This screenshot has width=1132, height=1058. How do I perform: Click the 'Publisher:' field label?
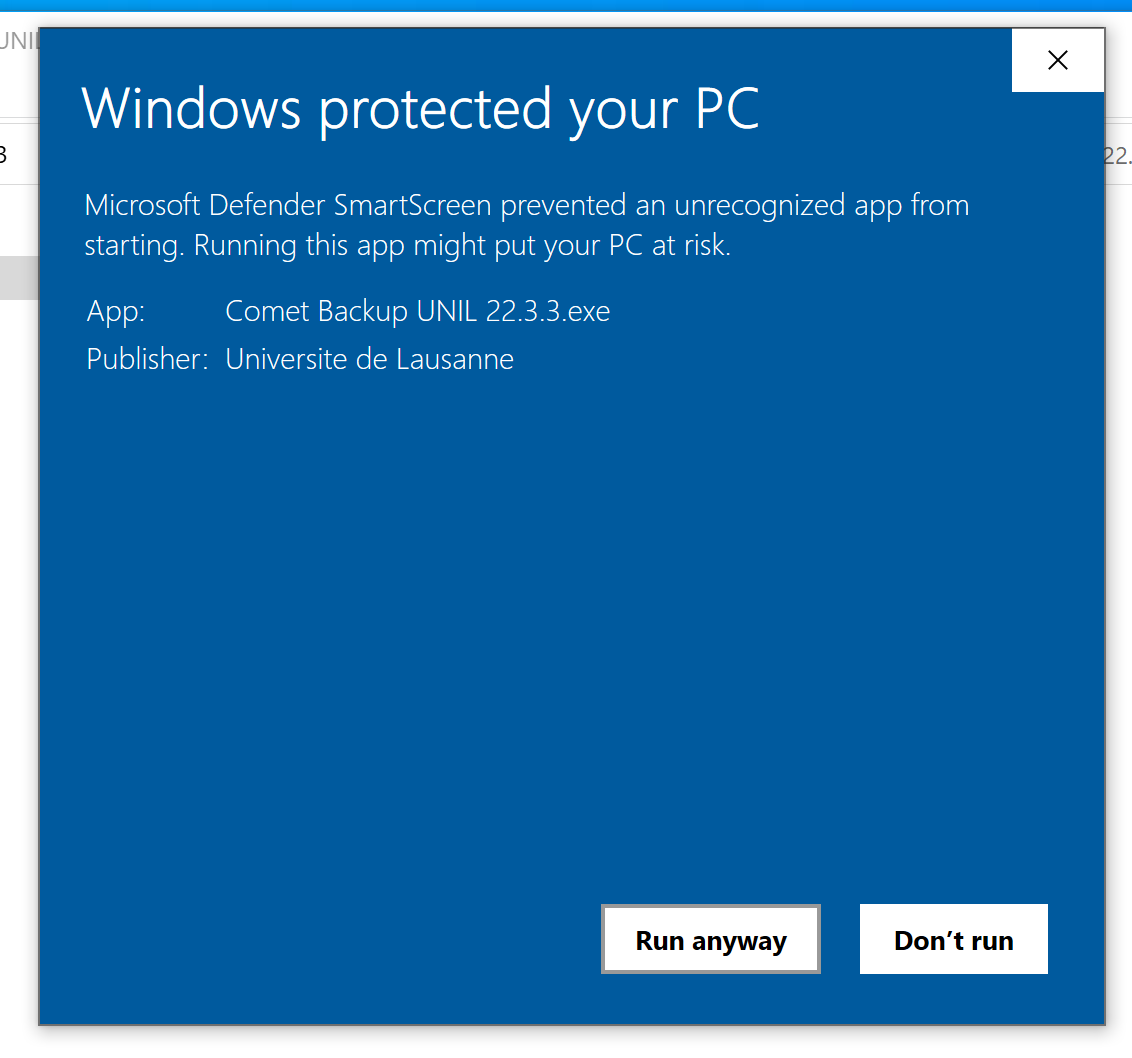pyautogui.click(x=147, y=359)
